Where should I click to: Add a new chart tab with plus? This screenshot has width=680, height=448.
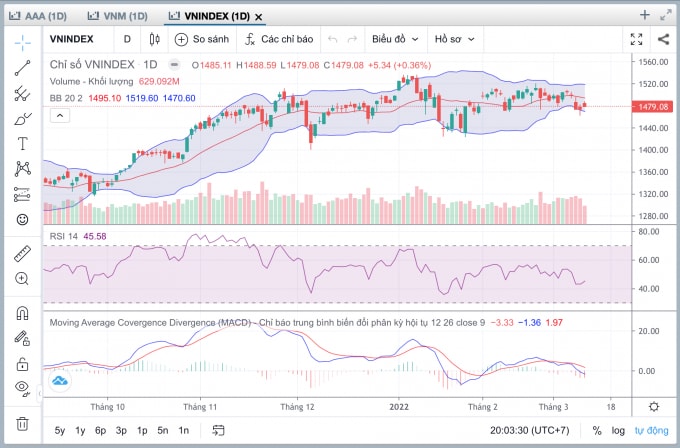click(x=644, y=15)
